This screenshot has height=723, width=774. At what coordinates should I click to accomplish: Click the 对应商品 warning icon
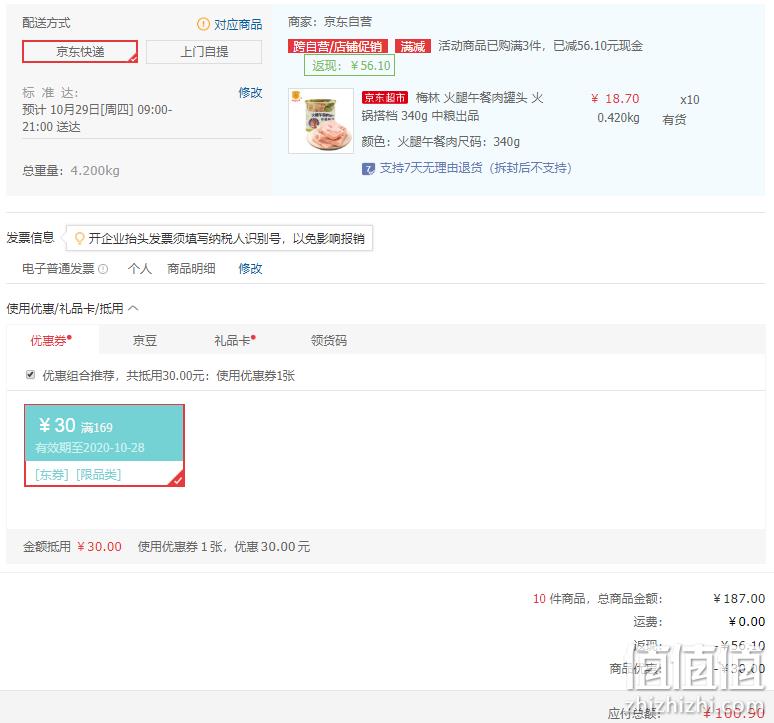tap(203, 24)
